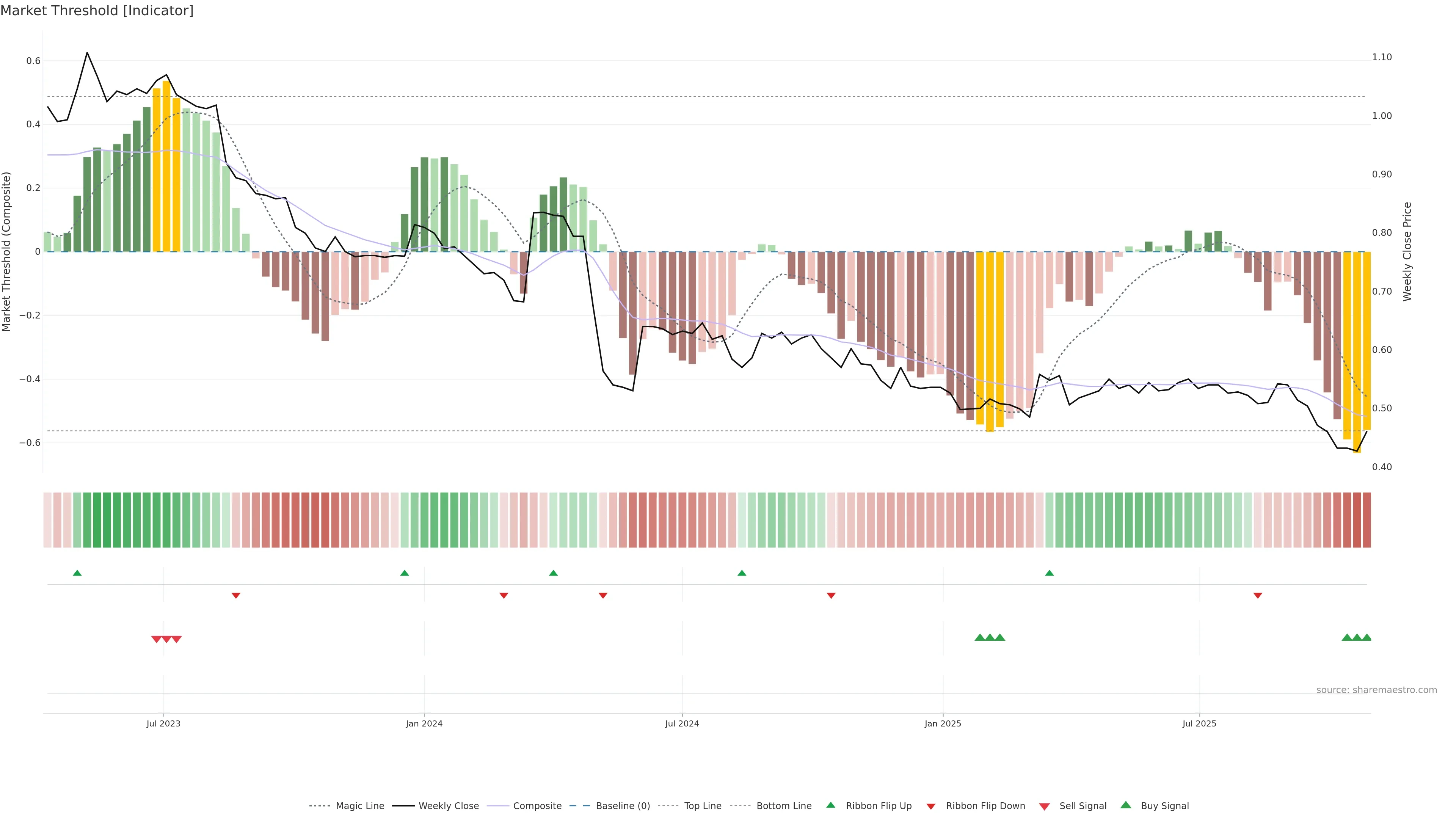The image size is (1456, 819).
Task: Click the leftmost Ribbon Flip Up triangle marker
Action: 77,573
